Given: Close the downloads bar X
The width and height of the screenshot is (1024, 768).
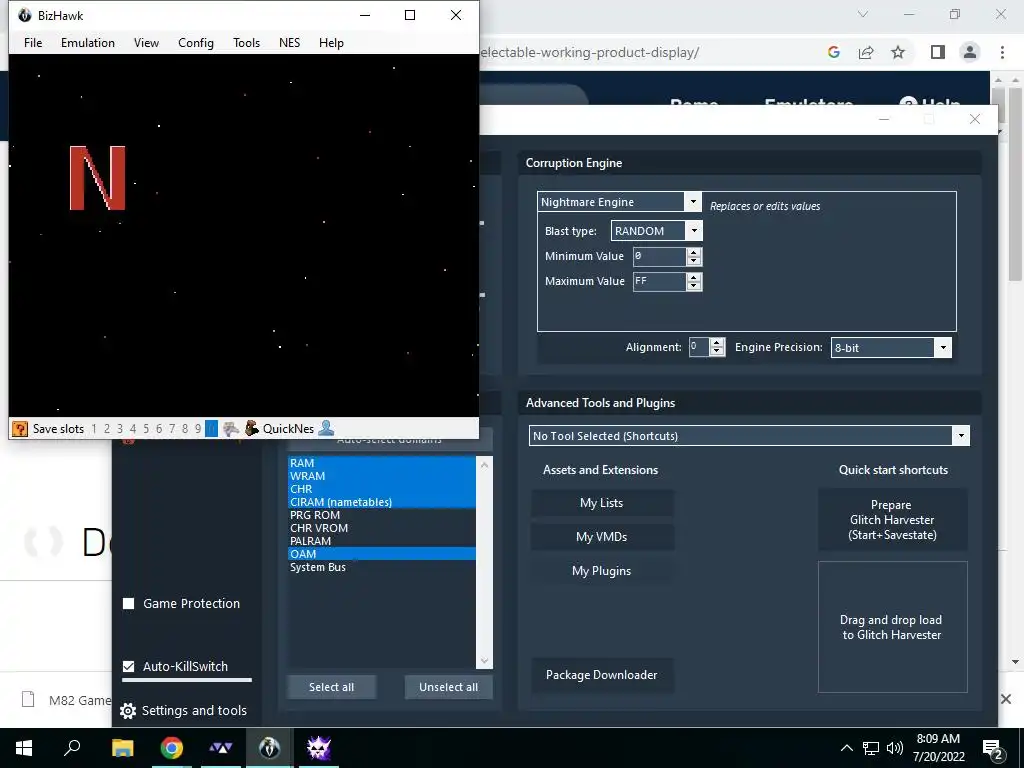Looking at the screenshot, I should (x=1006, y=699).
